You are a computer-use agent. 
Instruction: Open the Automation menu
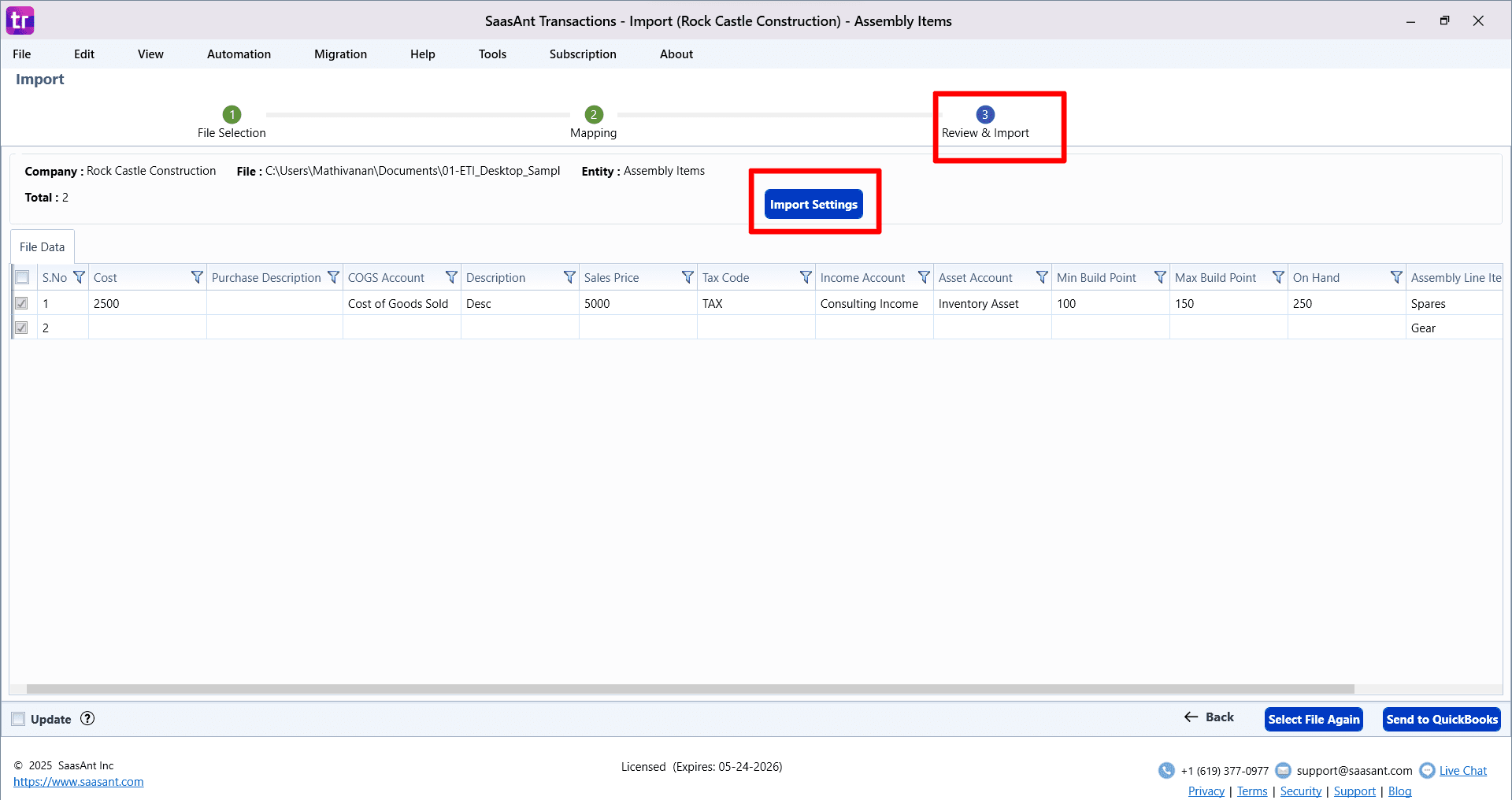point(239,54)
